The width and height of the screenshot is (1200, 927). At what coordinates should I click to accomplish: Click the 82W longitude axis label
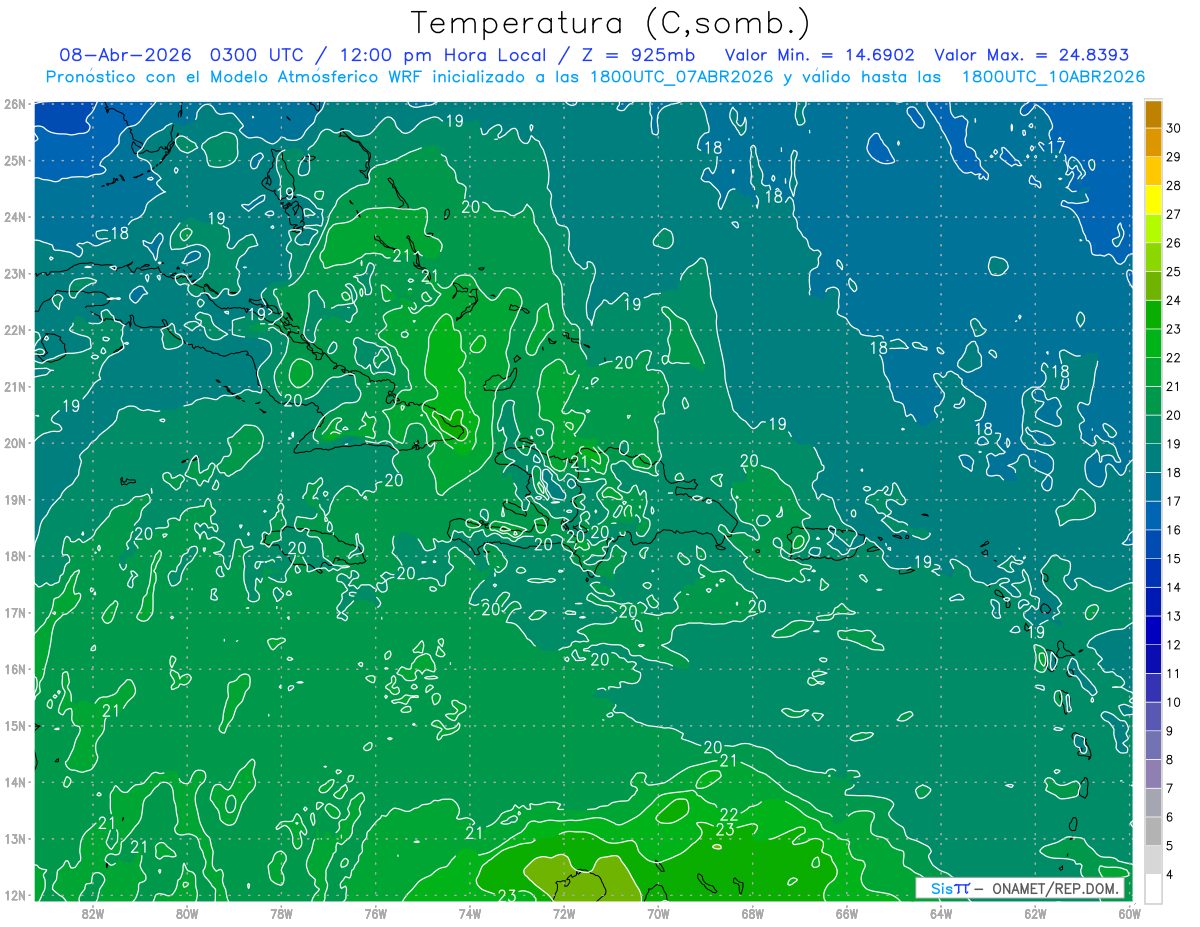pyautogui.click(x=93, y=913)
